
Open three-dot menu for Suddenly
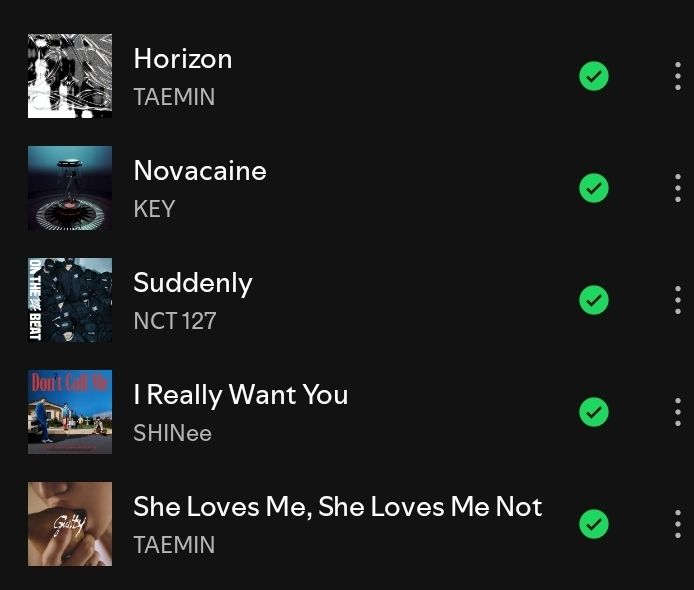678,300
